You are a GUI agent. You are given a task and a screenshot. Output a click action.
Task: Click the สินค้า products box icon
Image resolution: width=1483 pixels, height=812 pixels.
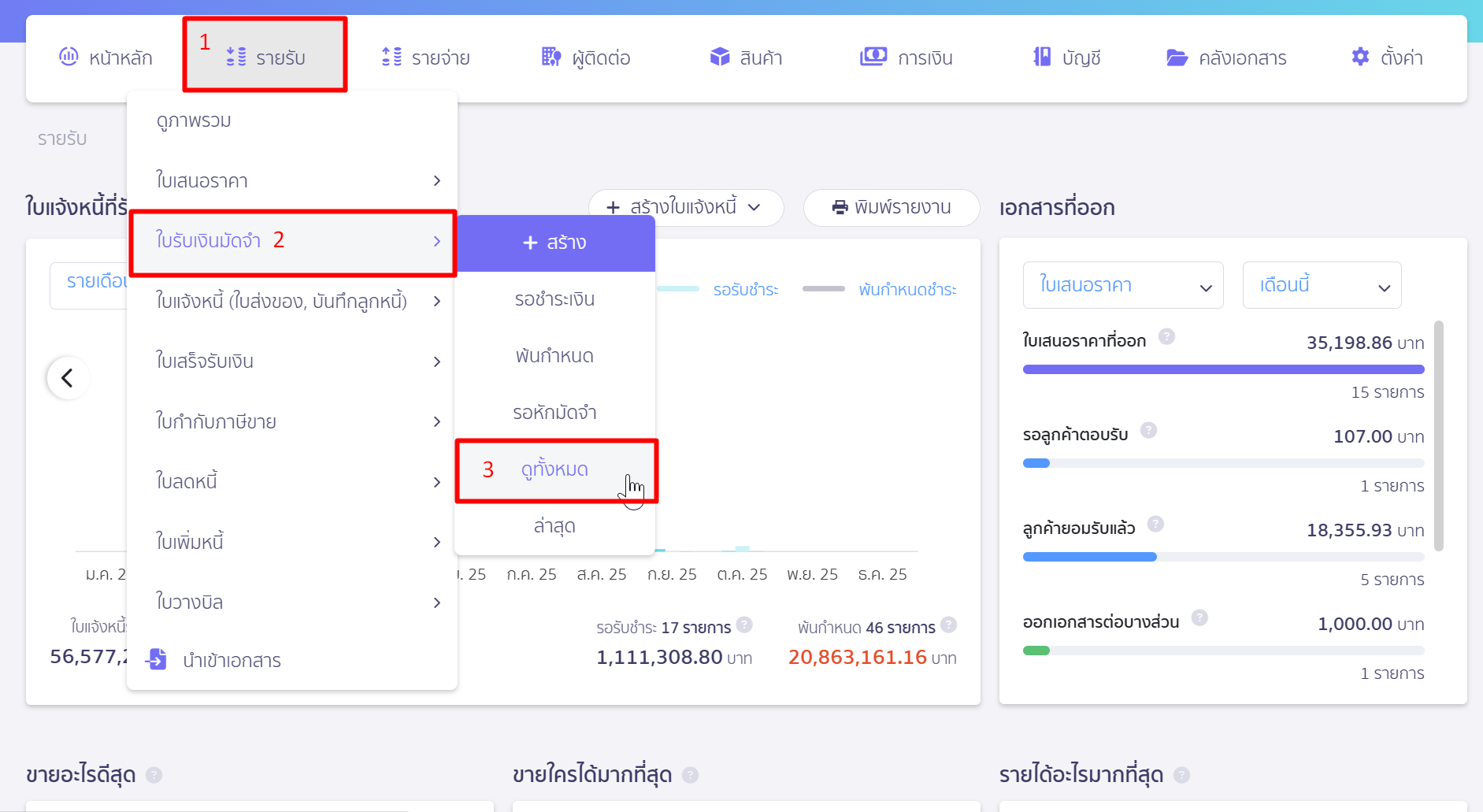click(719, 56)
